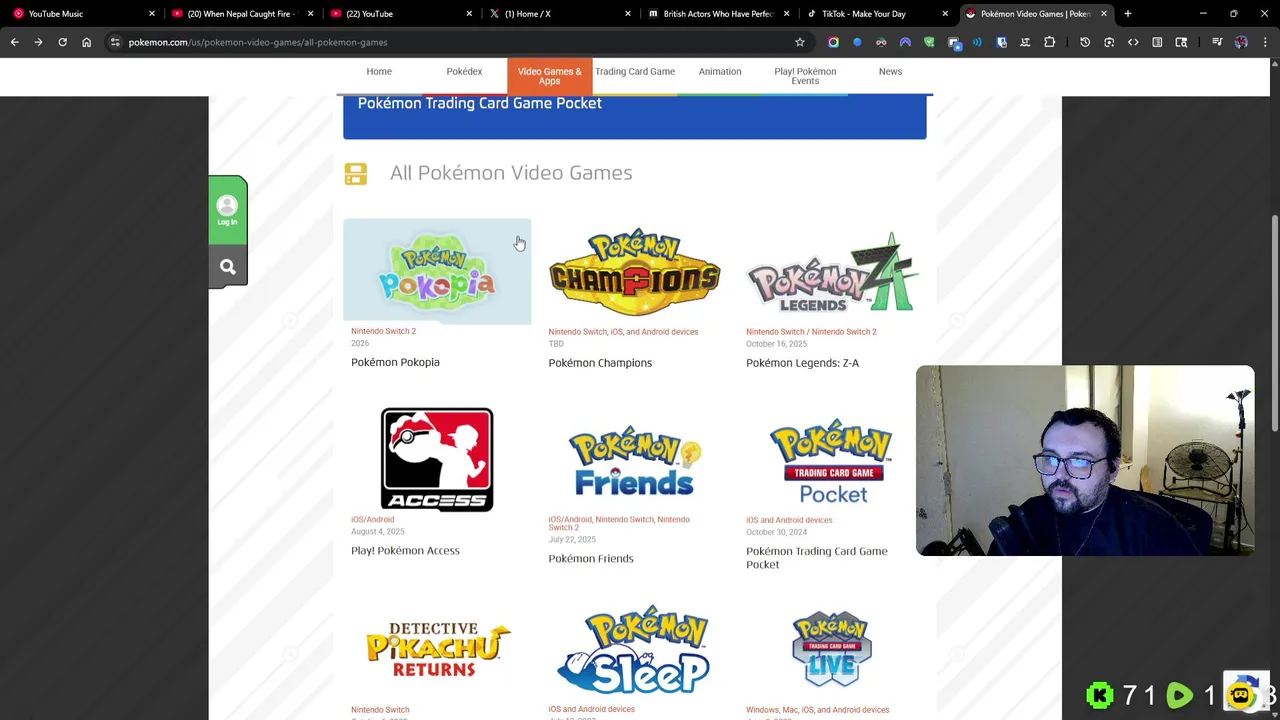The width and height of the screenshot is (1280, 720).
Task: Open the media controls icon in toolbar
Action: 1217,42
